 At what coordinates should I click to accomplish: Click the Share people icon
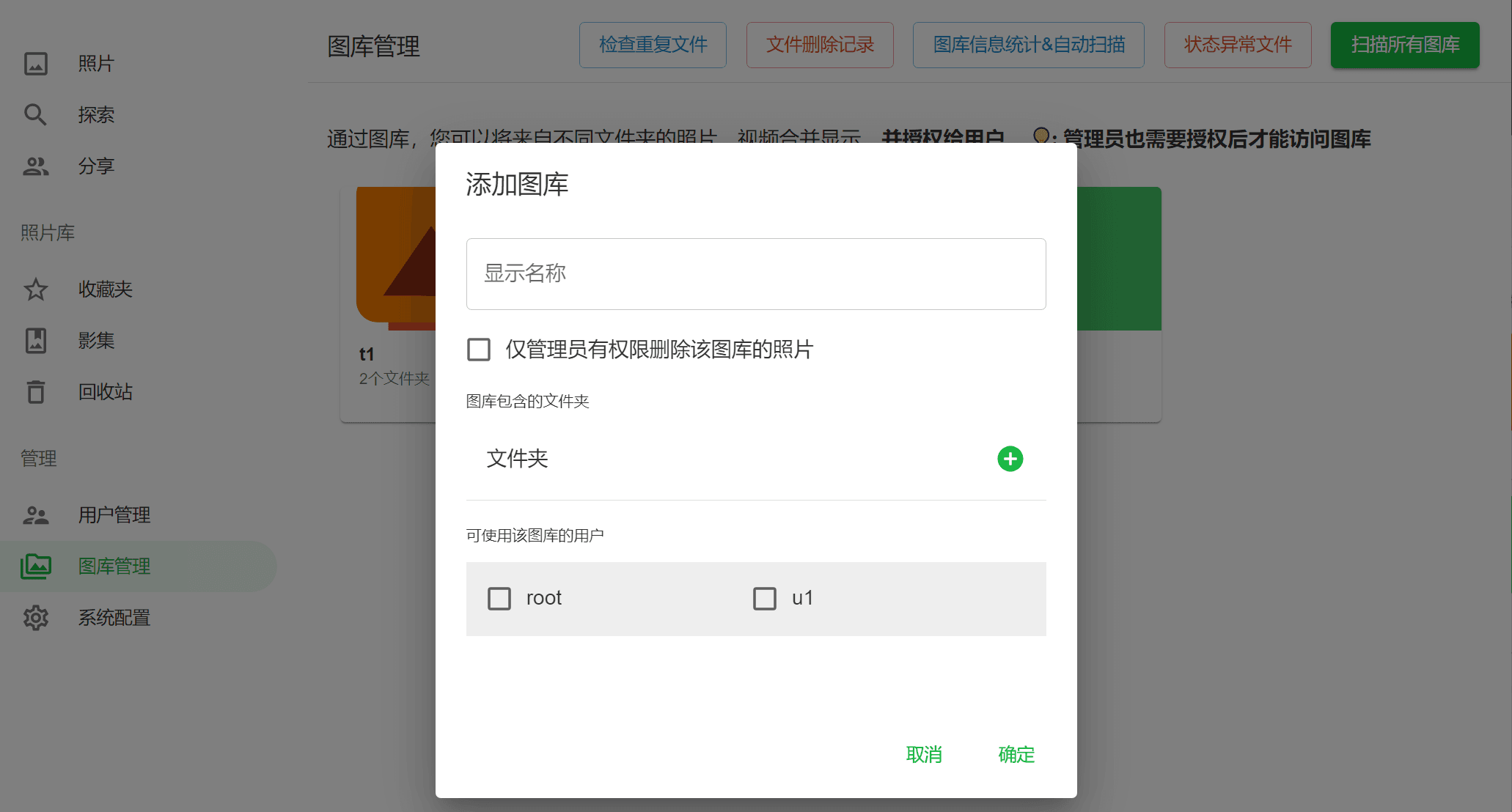pos(36,166)
